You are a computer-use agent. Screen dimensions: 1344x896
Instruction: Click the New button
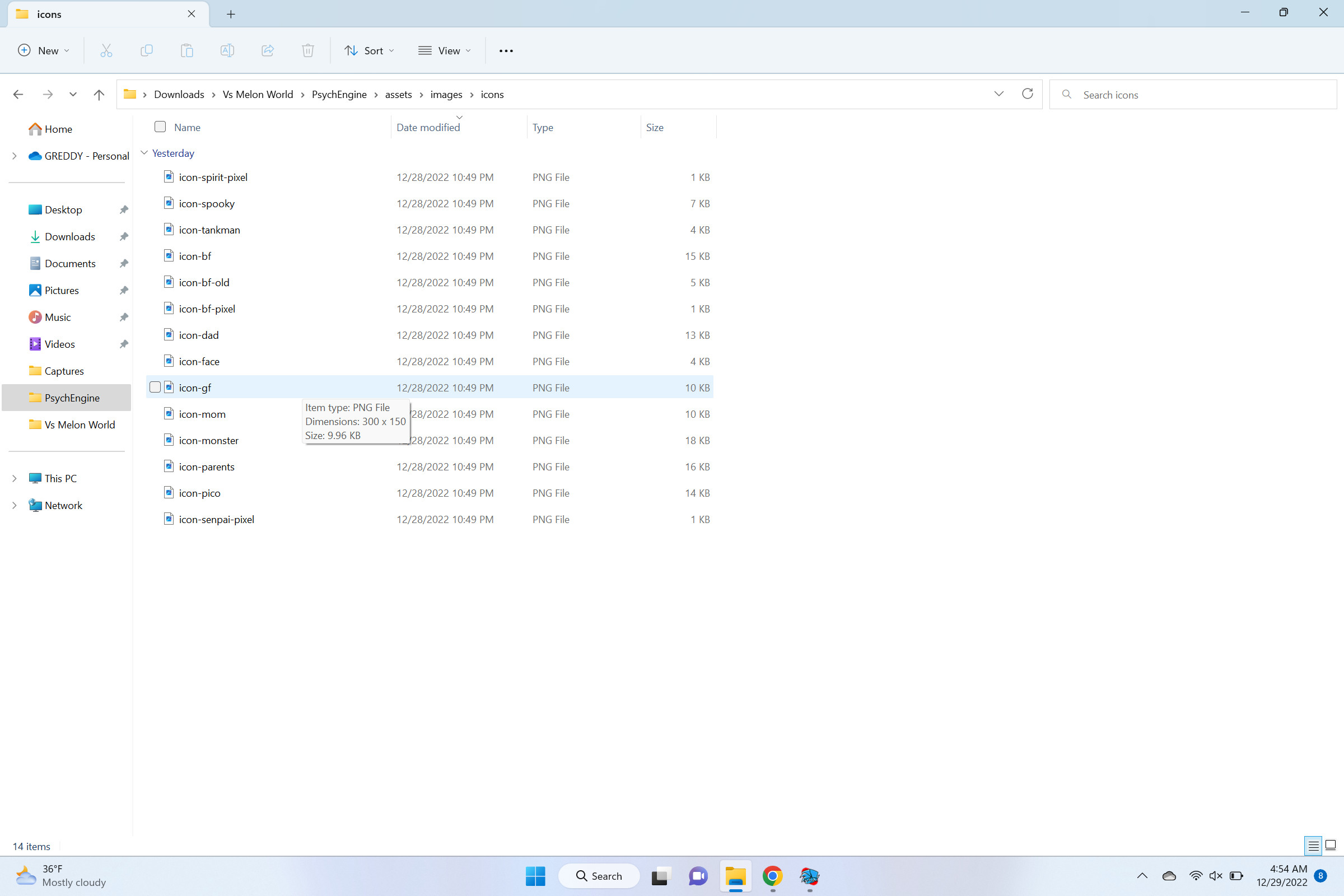(44, 51)
